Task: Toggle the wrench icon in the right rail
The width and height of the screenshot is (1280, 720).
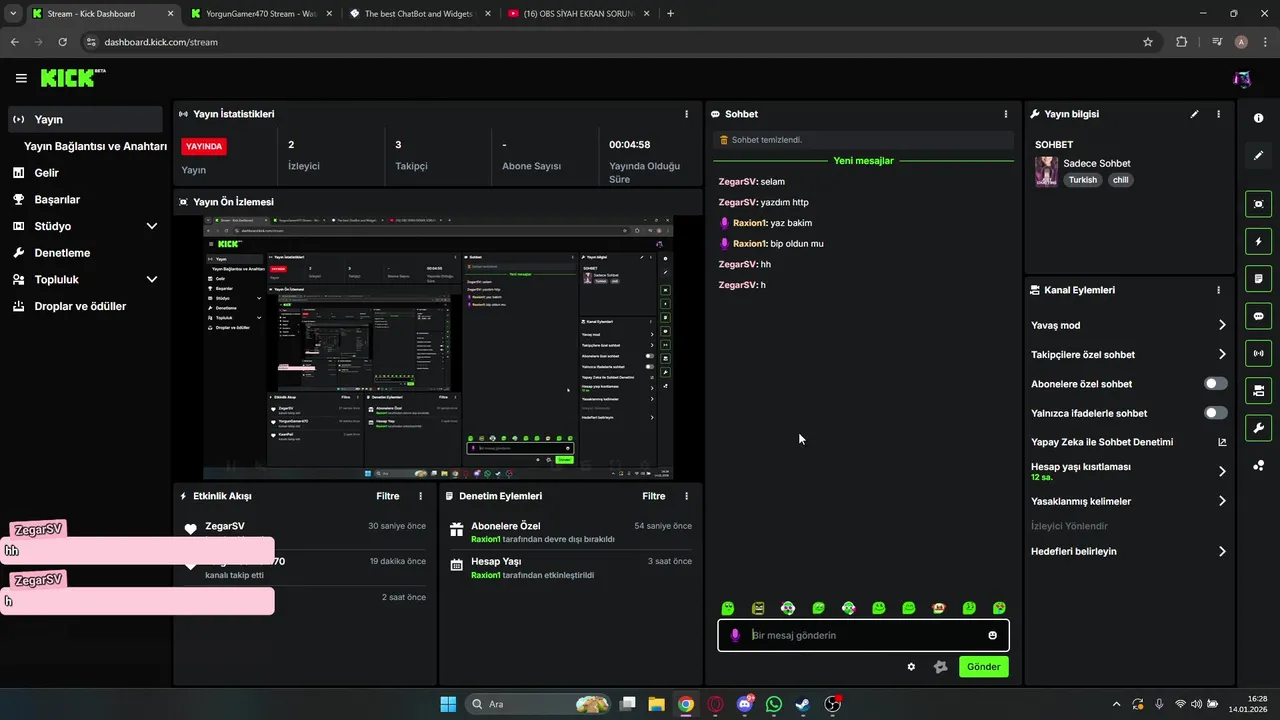Action: pyautogui.click(x=1258, y=428)
